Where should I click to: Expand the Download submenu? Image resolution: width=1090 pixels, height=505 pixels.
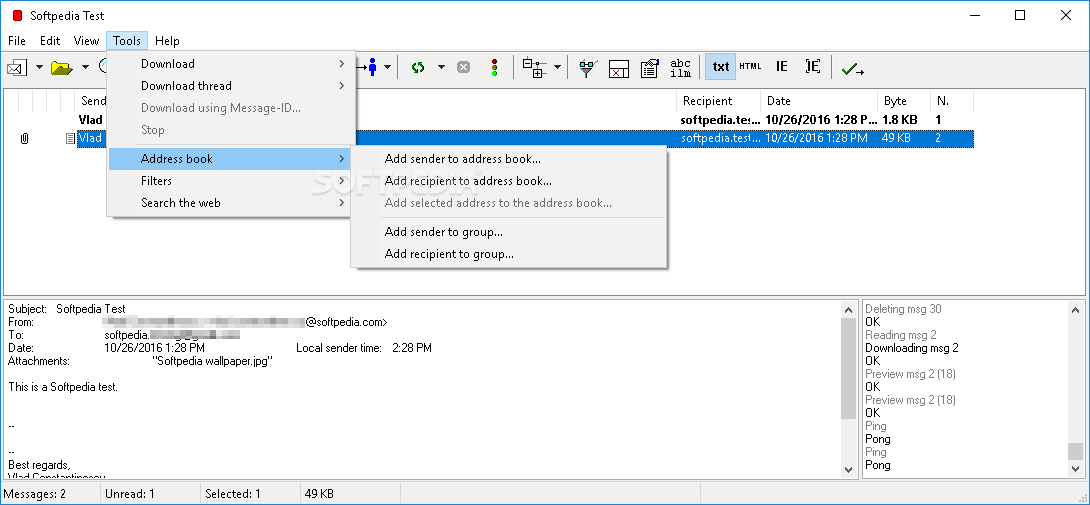pos(229,64)
